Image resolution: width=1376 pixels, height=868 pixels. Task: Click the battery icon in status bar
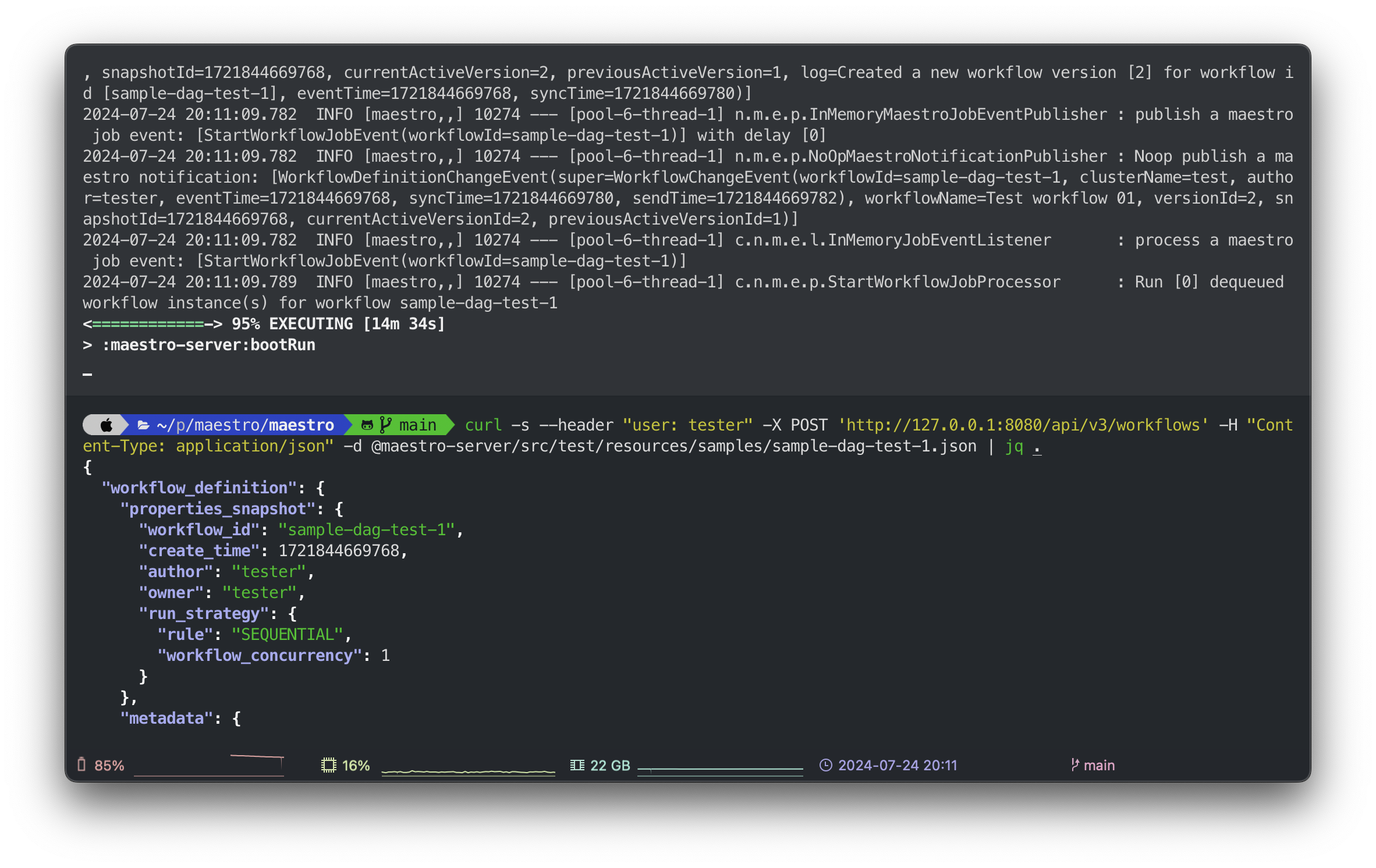pos(81,764)
